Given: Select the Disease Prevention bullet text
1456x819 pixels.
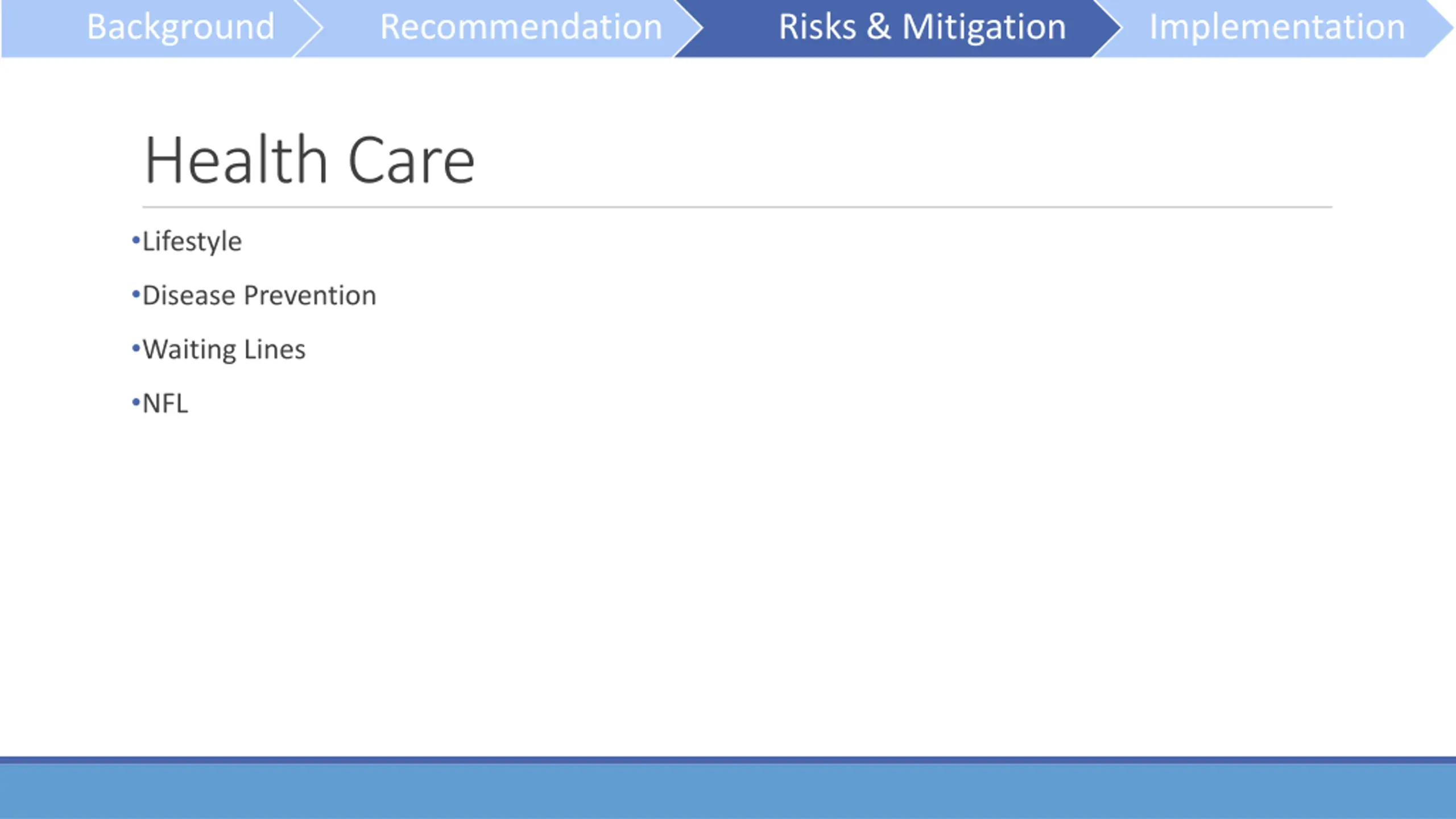Looking at the screenshot, I should tap(259, 295).
